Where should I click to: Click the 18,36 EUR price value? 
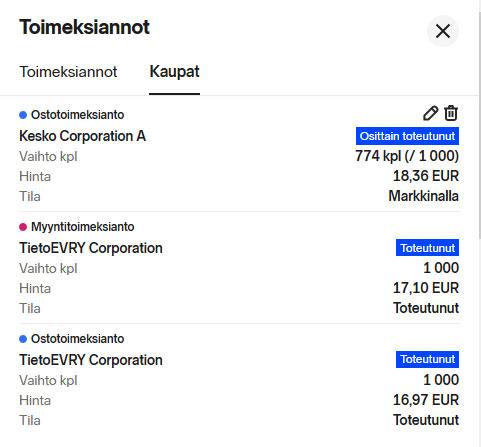pos(426,176)
